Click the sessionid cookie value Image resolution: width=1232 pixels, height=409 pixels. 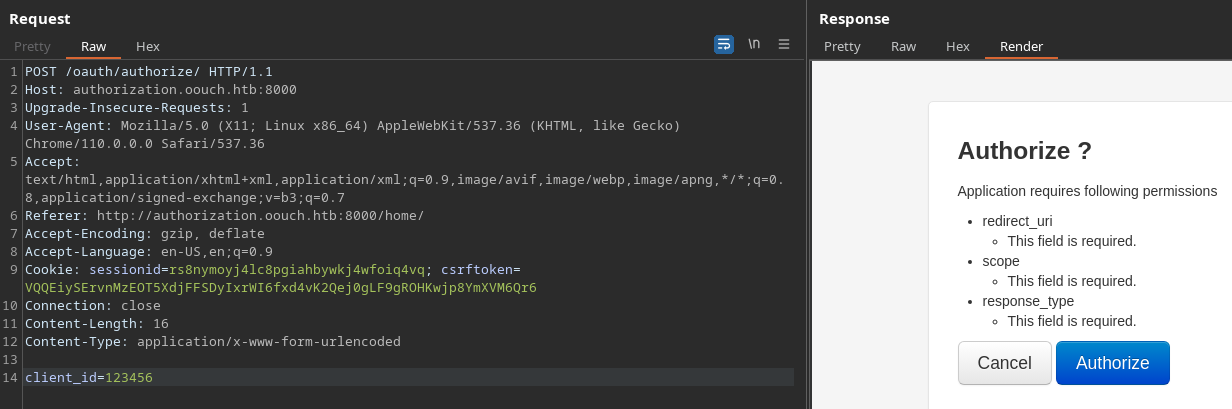[x=297, y=270]
